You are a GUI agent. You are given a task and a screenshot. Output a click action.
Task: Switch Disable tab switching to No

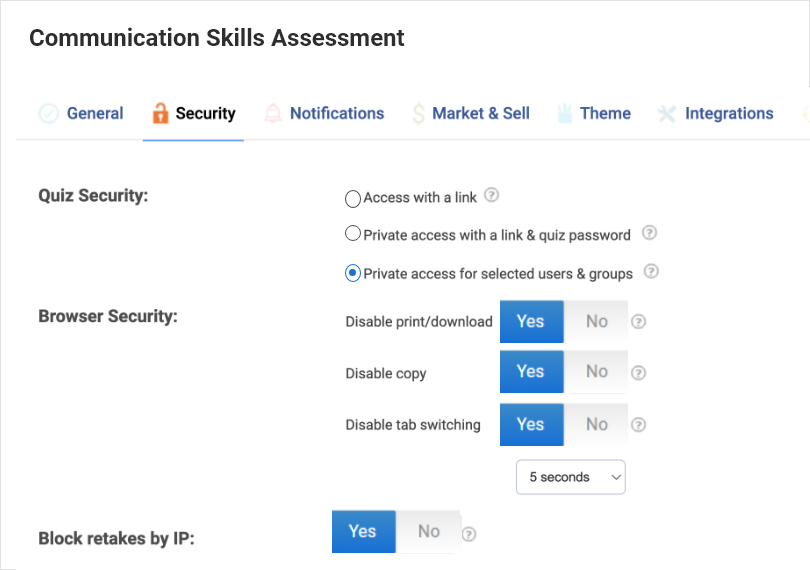[597, 424]
